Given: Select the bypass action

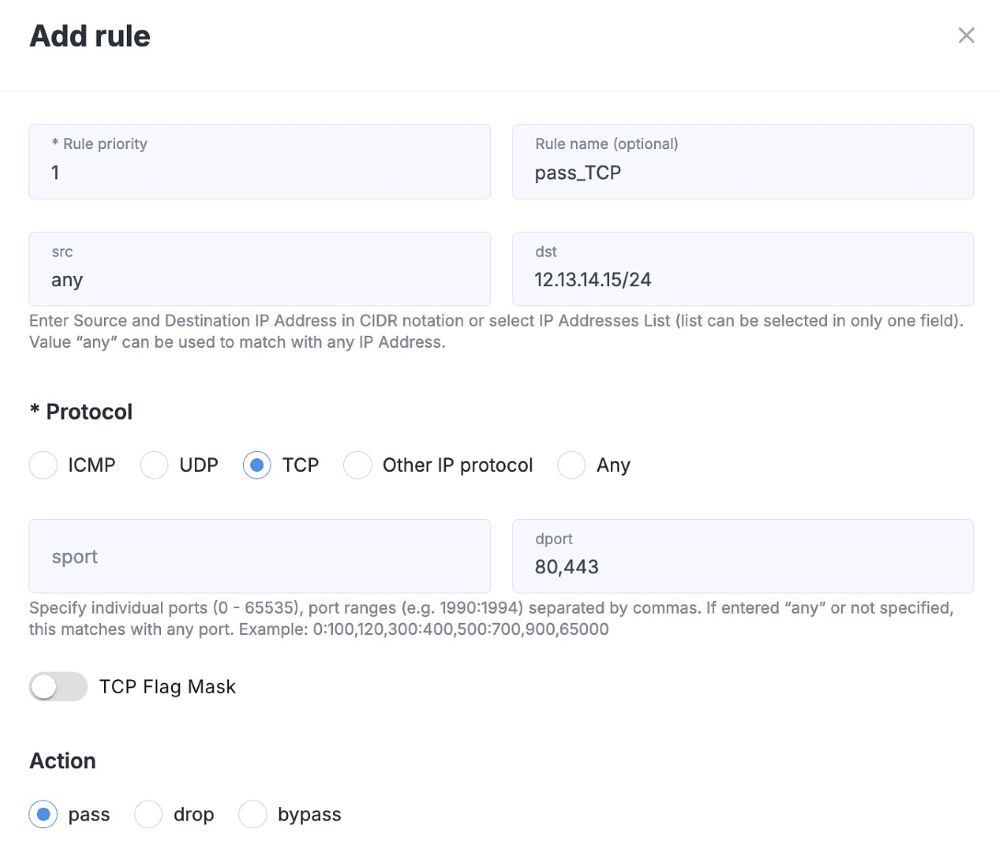Looking at the screenshot, I should click(x=253, y=814).
